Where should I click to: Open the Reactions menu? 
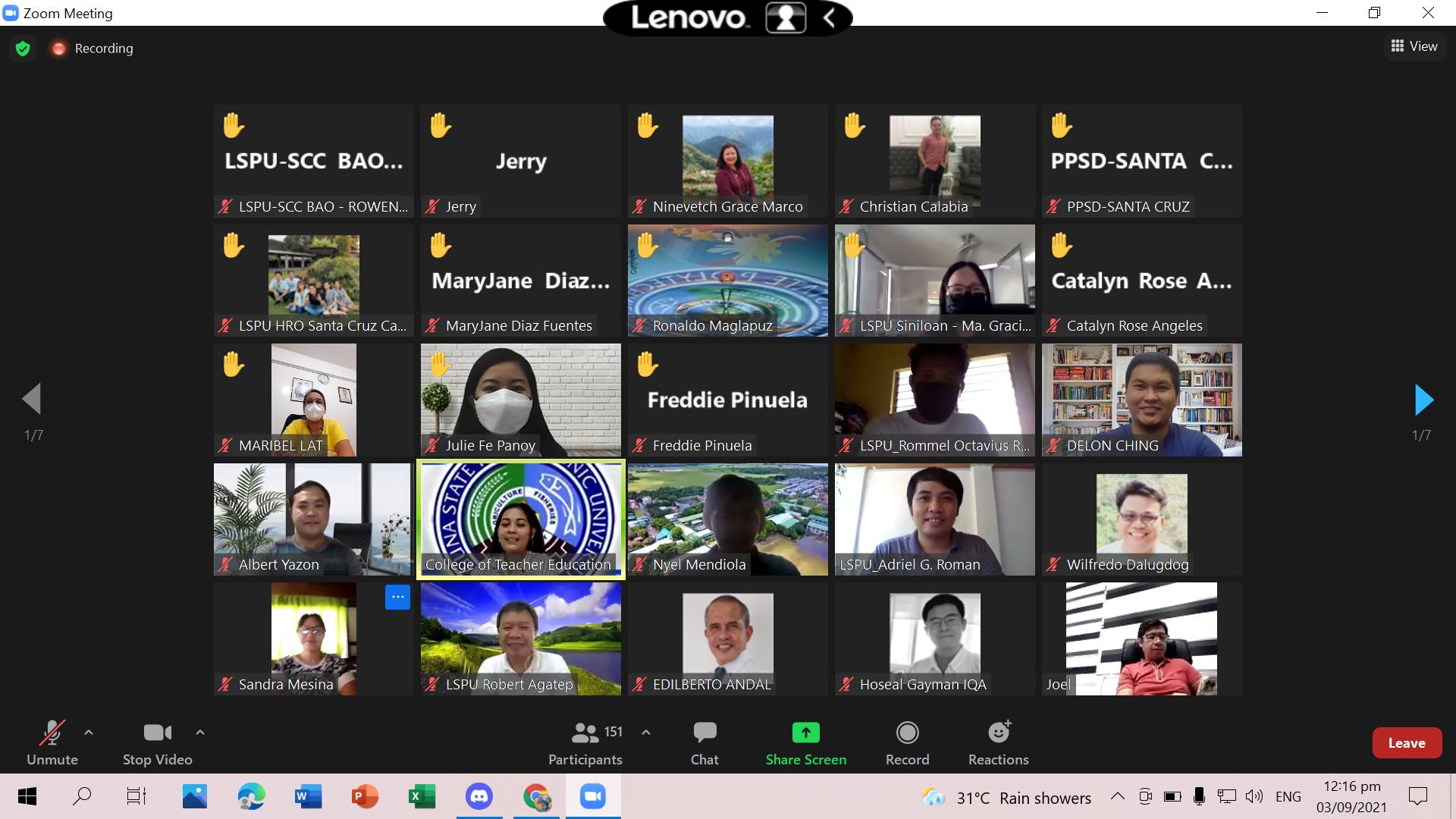(999, 743)
